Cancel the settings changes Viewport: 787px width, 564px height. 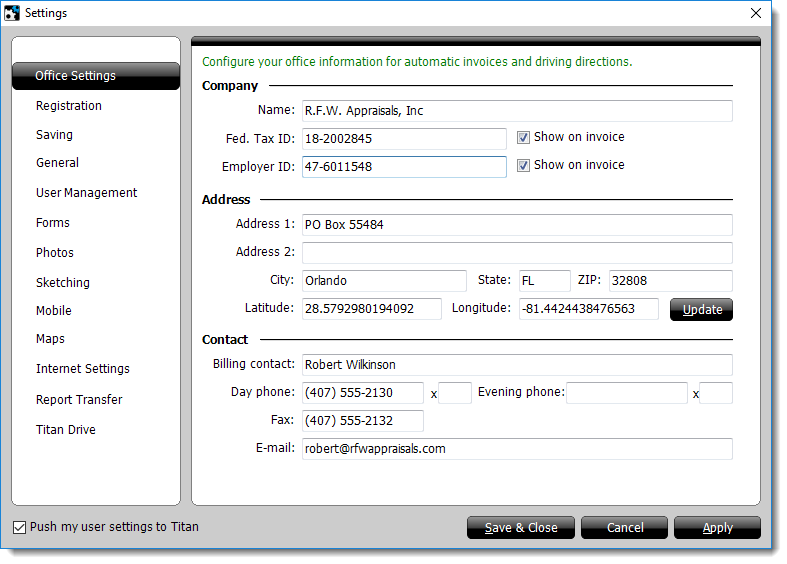point(625,528)
